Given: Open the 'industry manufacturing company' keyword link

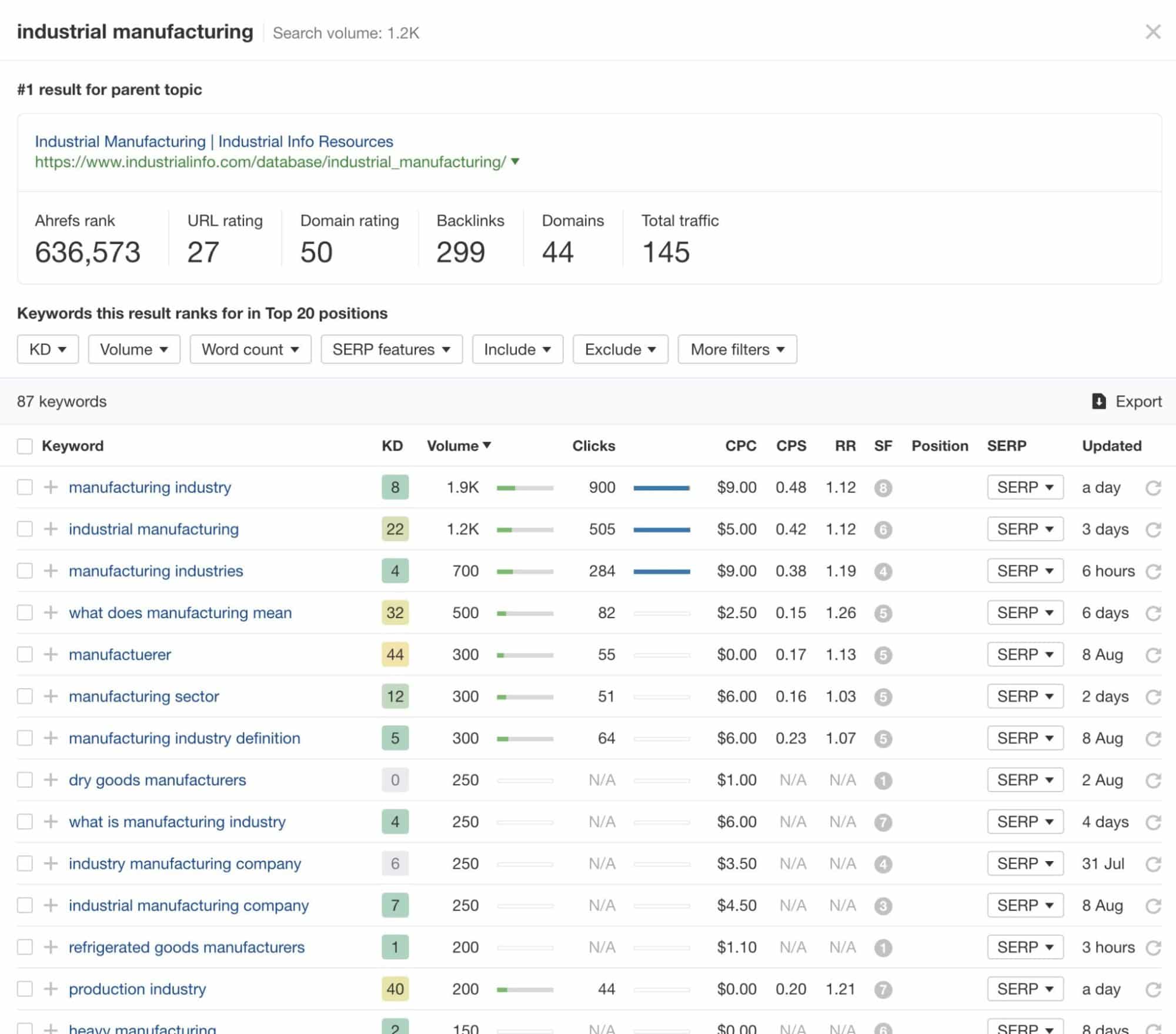Looking at the screenshot, I should [x=185, y=863].
